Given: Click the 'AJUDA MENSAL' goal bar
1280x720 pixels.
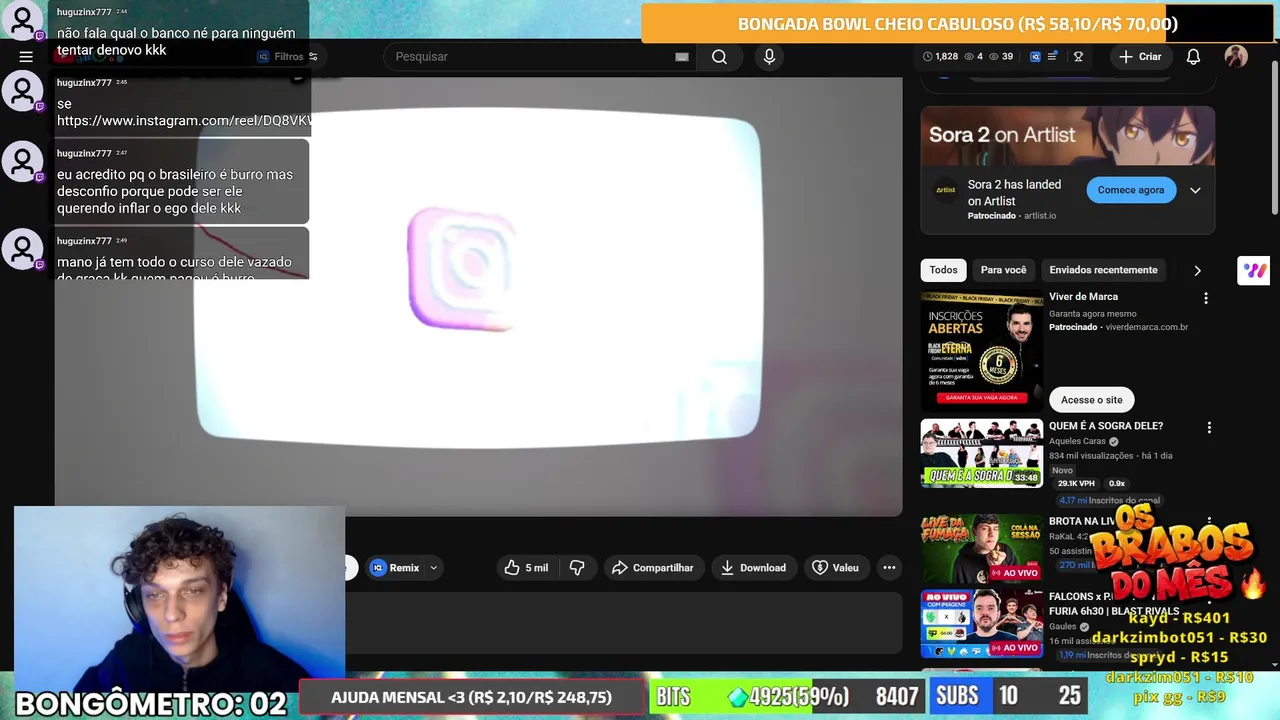Looking at the screenshot, I should coord(471,698).
